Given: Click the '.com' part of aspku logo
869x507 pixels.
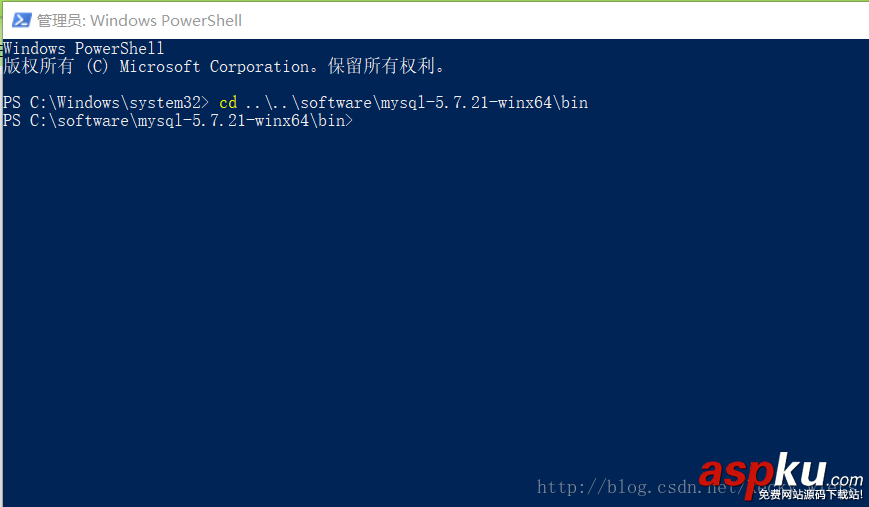Looking at the screenshot, I should (845, 480).
